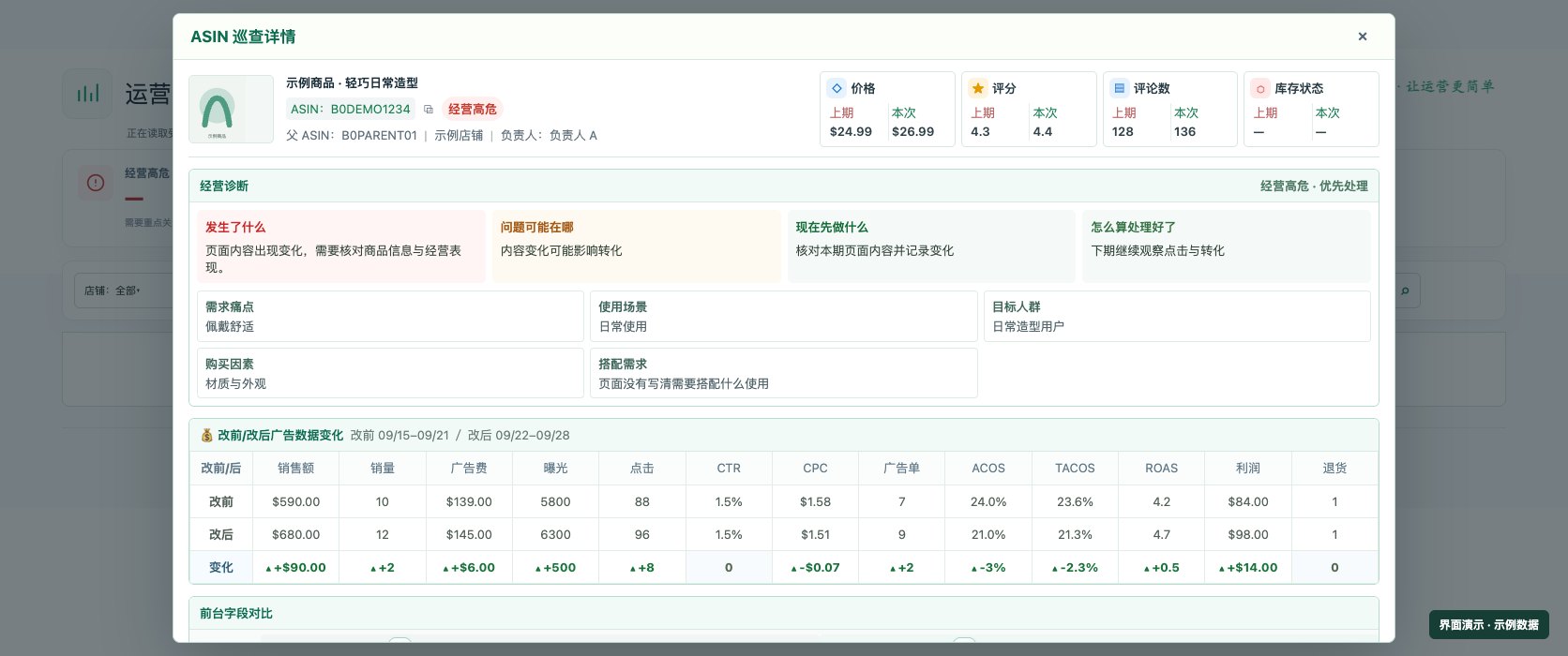Click the $26.99 current price value
The height and width of the screenshot is (656, 1568).
pos(912,132)
